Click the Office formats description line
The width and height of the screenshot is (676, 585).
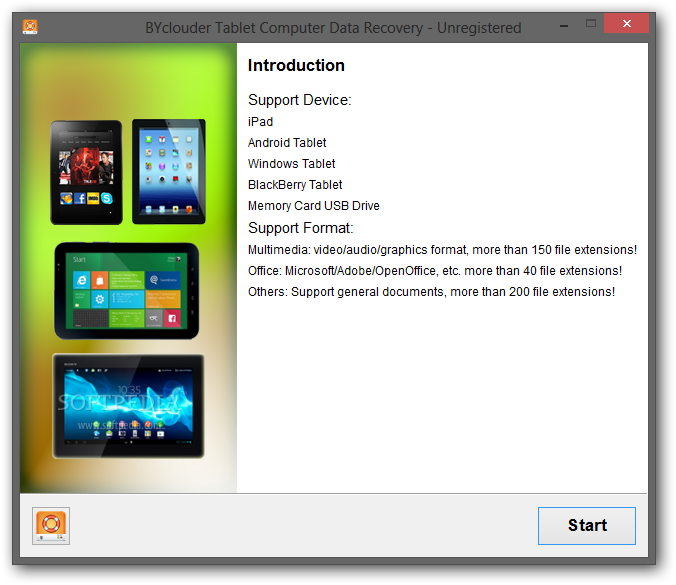pyautogui.click(x=435, y=271)
